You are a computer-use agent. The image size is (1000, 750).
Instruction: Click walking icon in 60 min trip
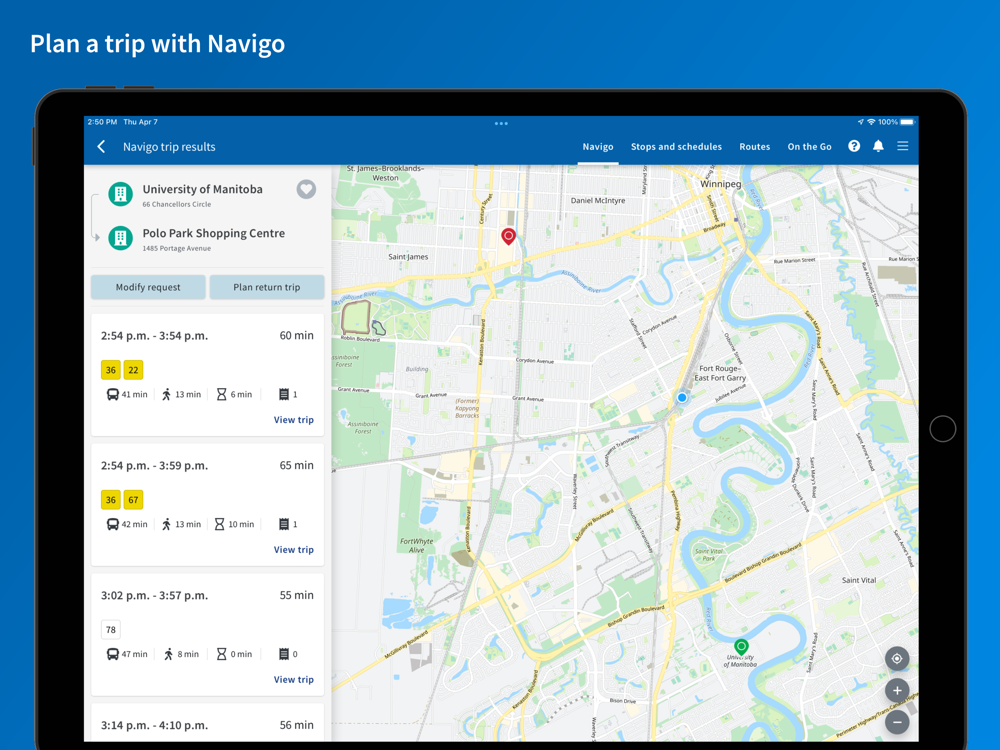click(166, 395)
